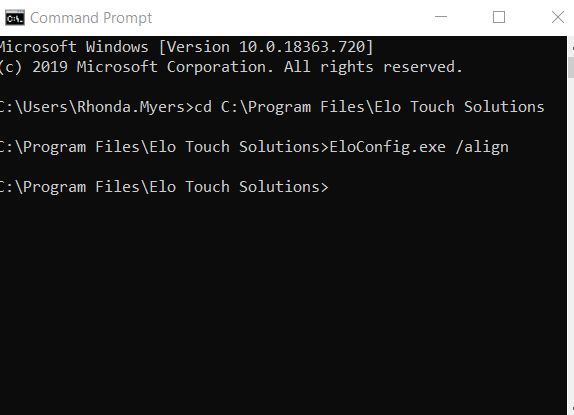574x415 pixels.
Task: Click the vertical scrollbar up arrow
Action: click(x=571, y=48)
